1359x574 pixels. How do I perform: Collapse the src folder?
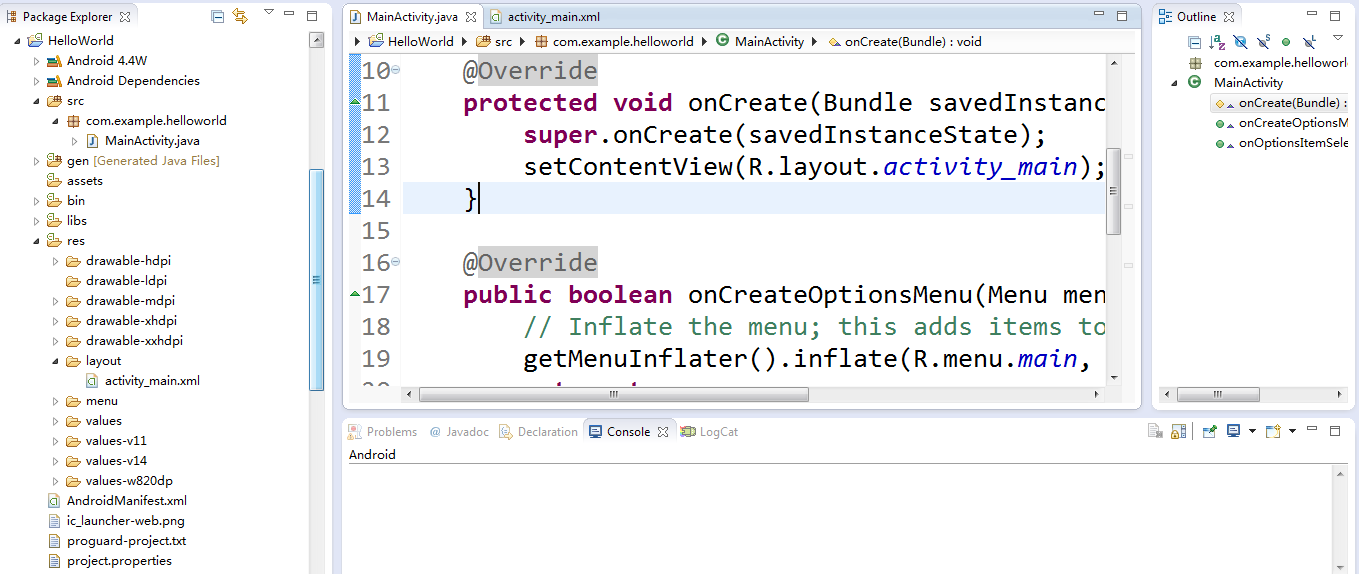pos(36,101)
